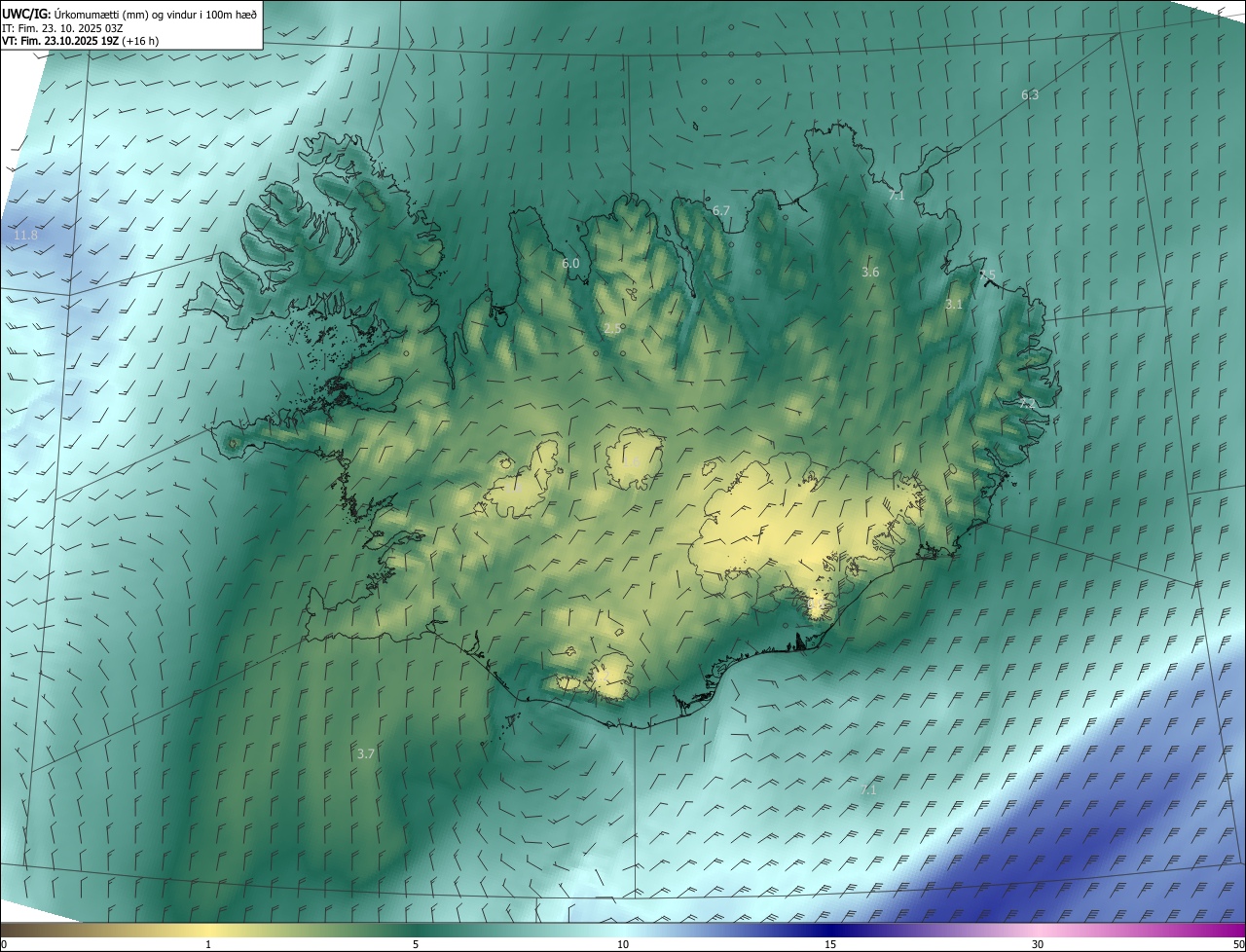Image resolution: width=1246 pixels, height=952 pixels.
Task: Click the 3.6 value on the map
Action: tap(870, 272)
